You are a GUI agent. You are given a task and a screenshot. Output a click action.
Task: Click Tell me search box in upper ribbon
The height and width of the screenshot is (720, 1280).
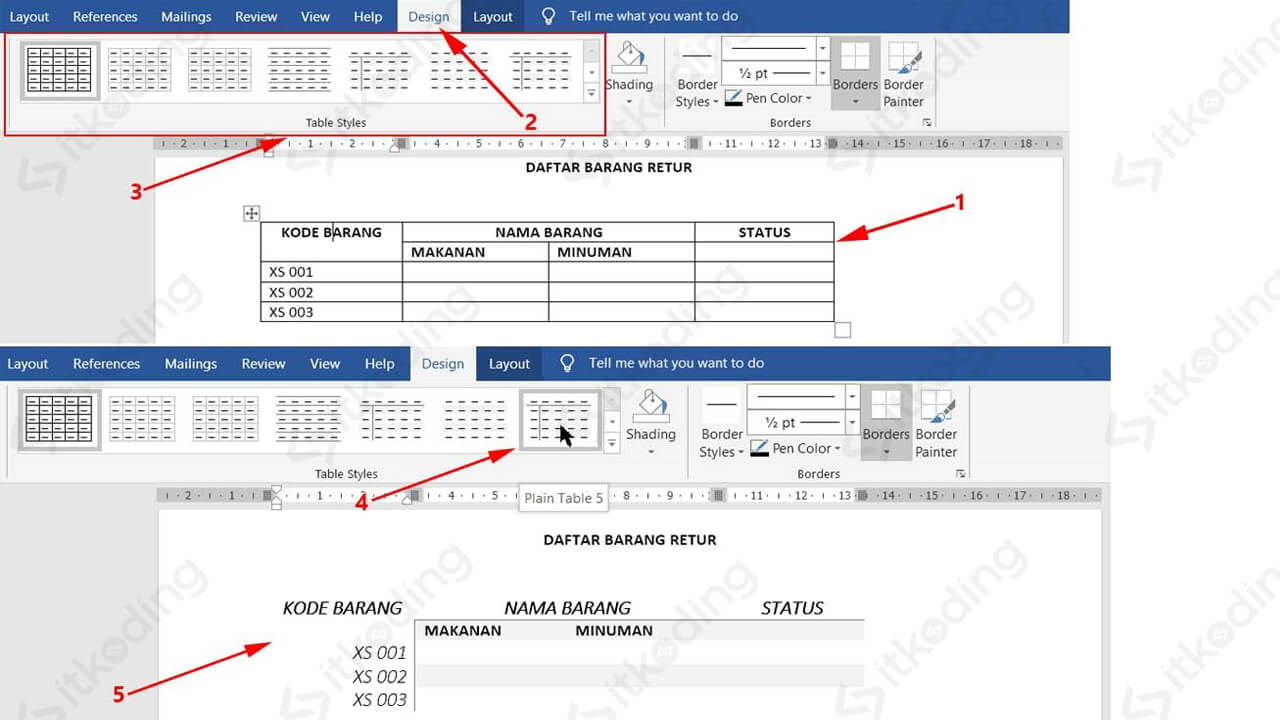(x=640, y=16)
